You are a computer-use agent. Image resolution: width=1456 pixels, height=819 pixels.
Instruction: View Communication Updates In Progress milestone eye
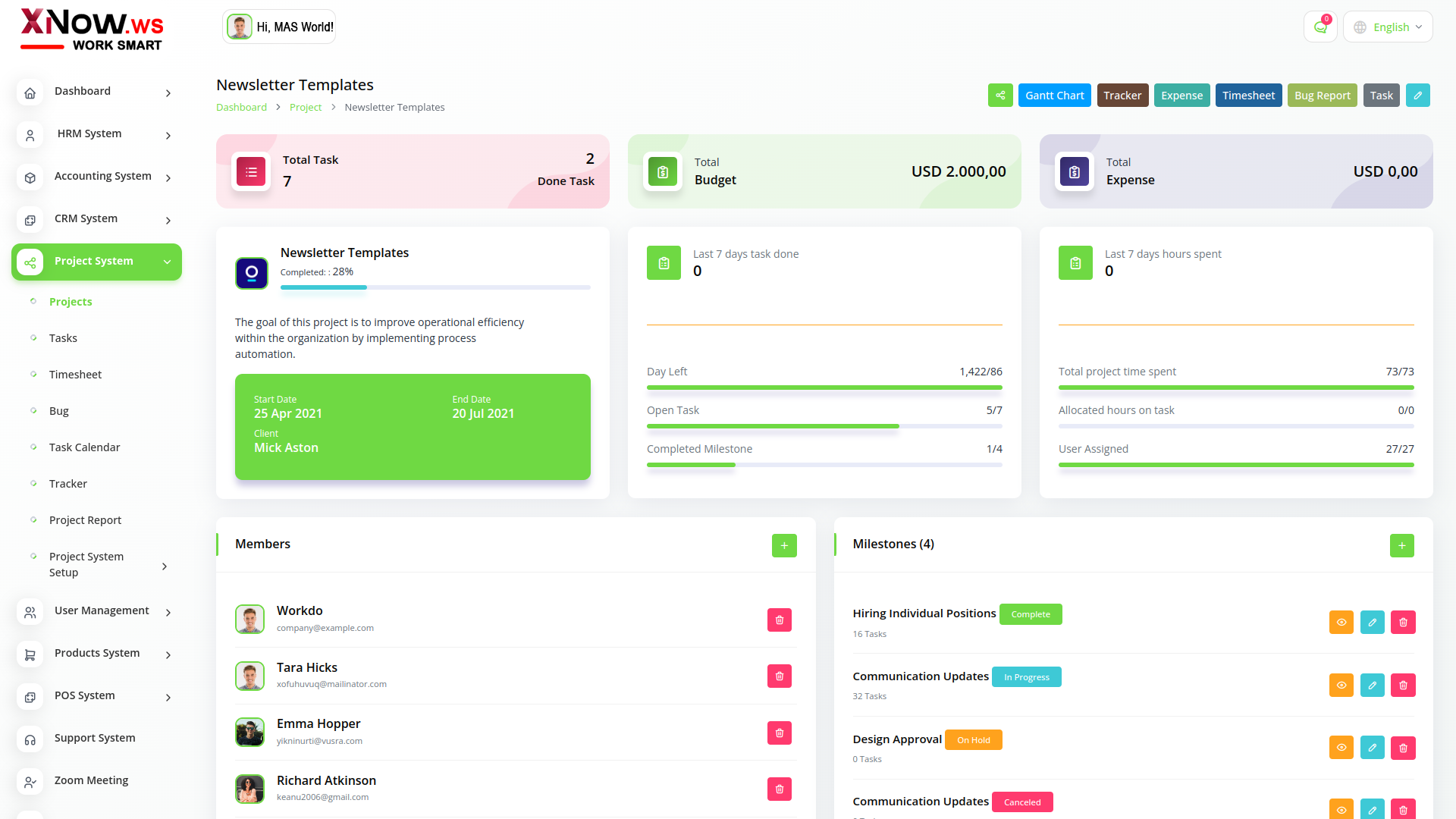pyautogui.click(x=1341, y=686)
